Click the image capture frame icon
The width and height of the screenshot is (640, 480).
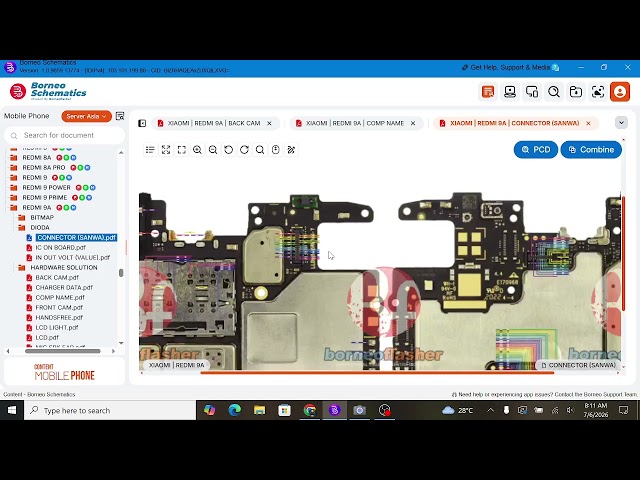point(598,91)
